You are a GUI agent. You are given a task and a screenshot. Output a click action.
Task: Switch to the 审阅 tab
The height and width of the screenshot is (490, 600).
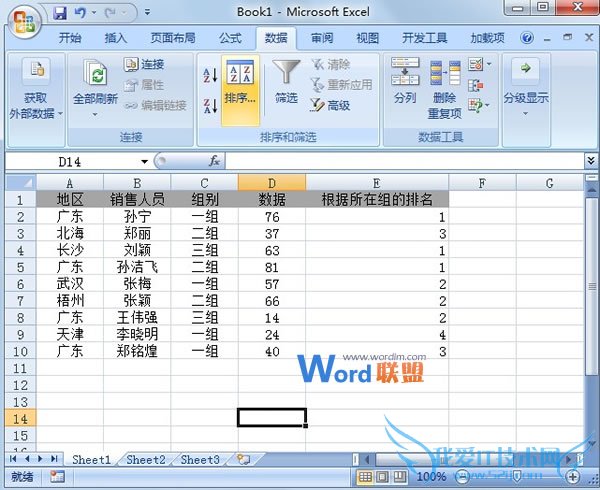click(x=322, y=38)
